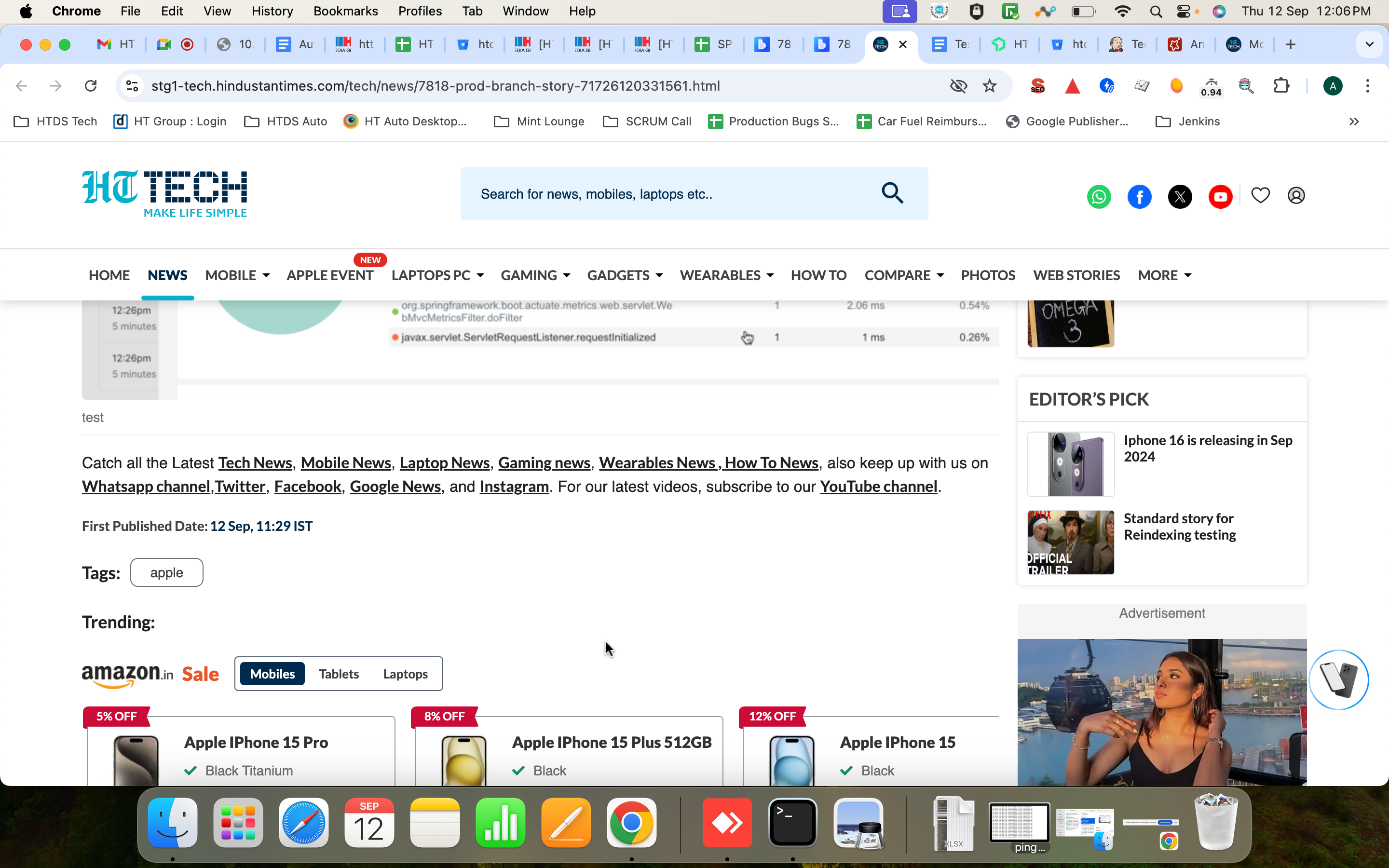Go to WEB STORIES nav tab

1076,275
